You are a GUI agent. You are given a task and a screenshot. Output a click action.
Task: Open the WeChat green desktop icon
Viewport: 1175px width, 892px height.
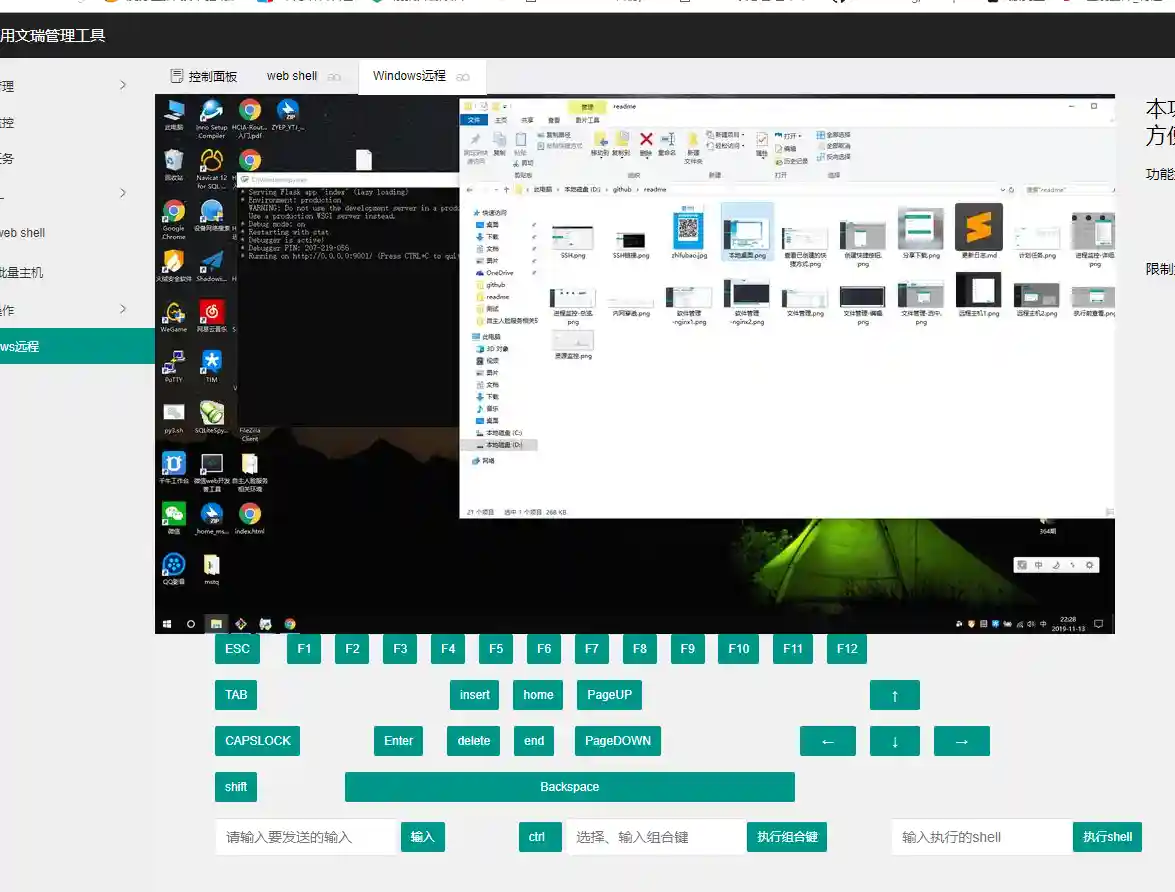[173, 518]
